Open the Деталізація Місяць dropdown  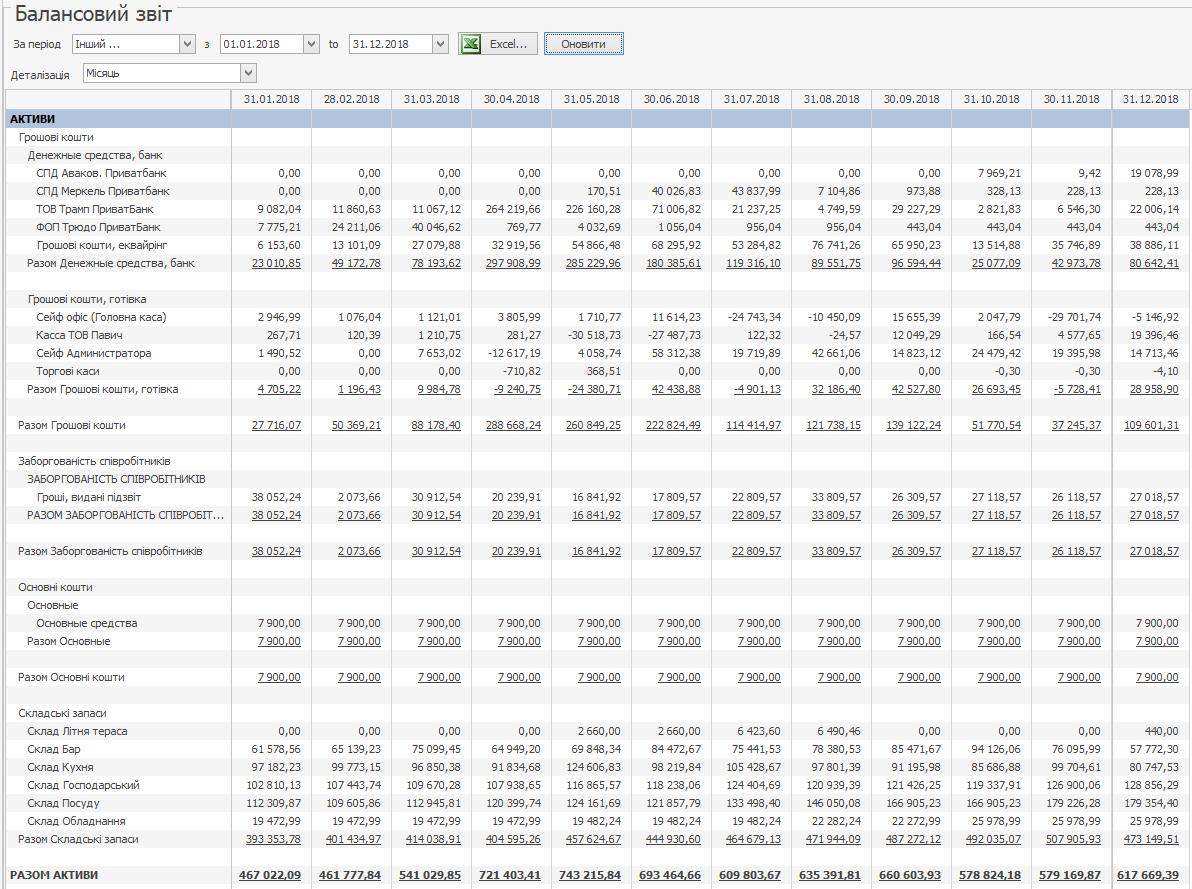(249, 73)
